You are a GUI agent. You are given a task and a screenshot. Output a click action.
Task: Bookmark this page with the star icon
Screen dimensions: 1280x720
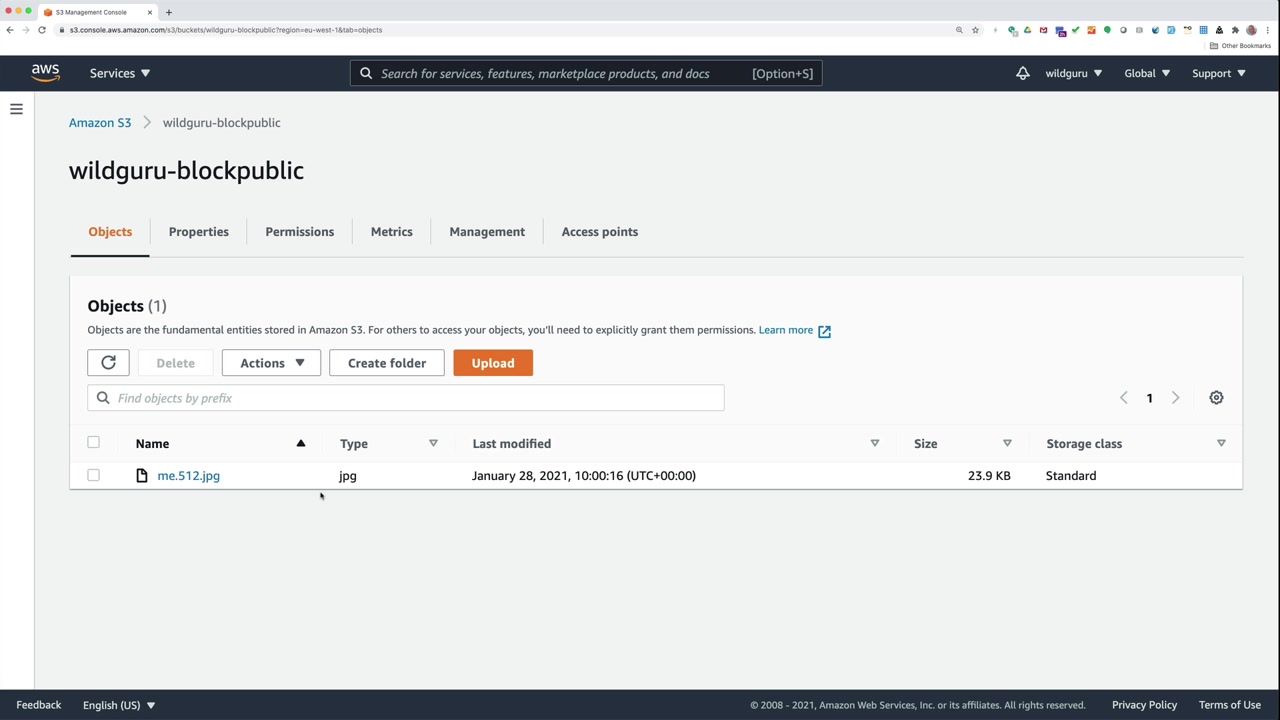coord(975,30)
